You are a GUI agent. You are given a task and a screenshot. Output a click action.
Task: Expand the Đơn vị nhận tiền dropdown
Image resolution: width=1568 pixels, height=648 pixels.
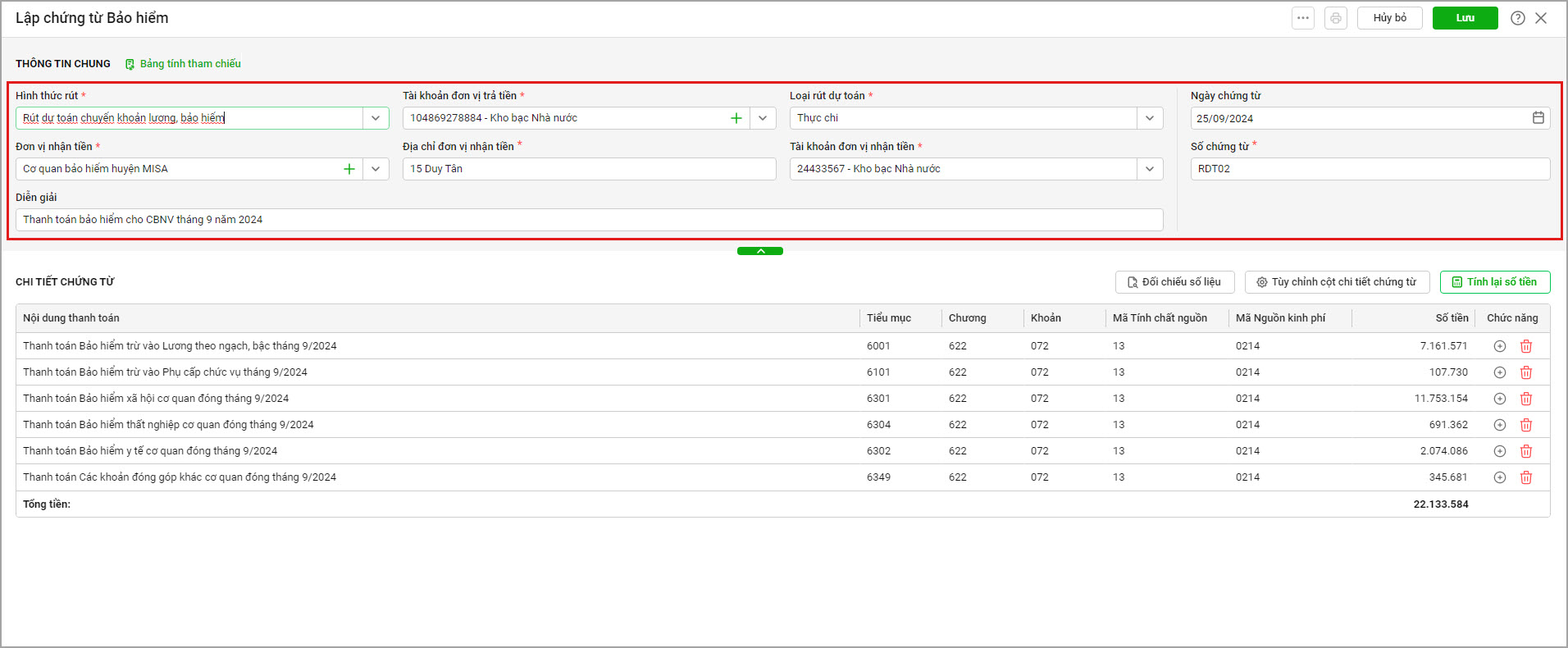coord(376,169)
